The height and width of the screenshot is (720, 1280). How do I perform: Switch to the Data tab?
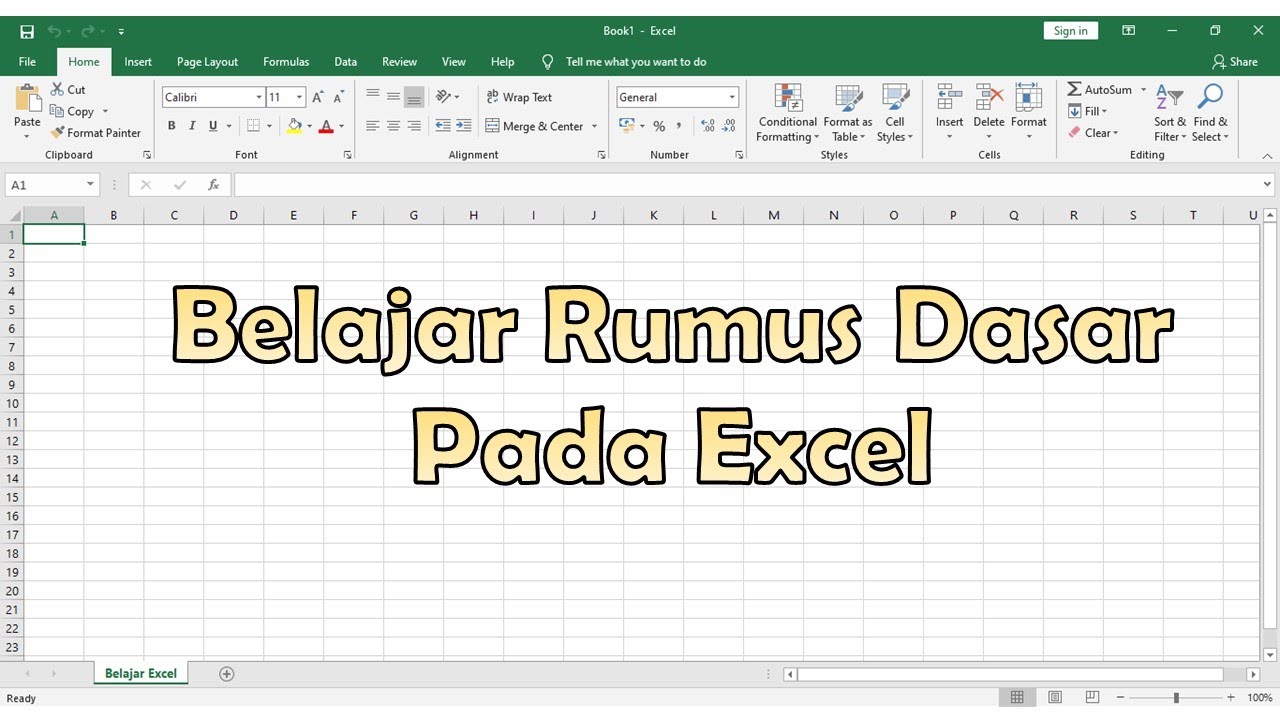point(346,62)
